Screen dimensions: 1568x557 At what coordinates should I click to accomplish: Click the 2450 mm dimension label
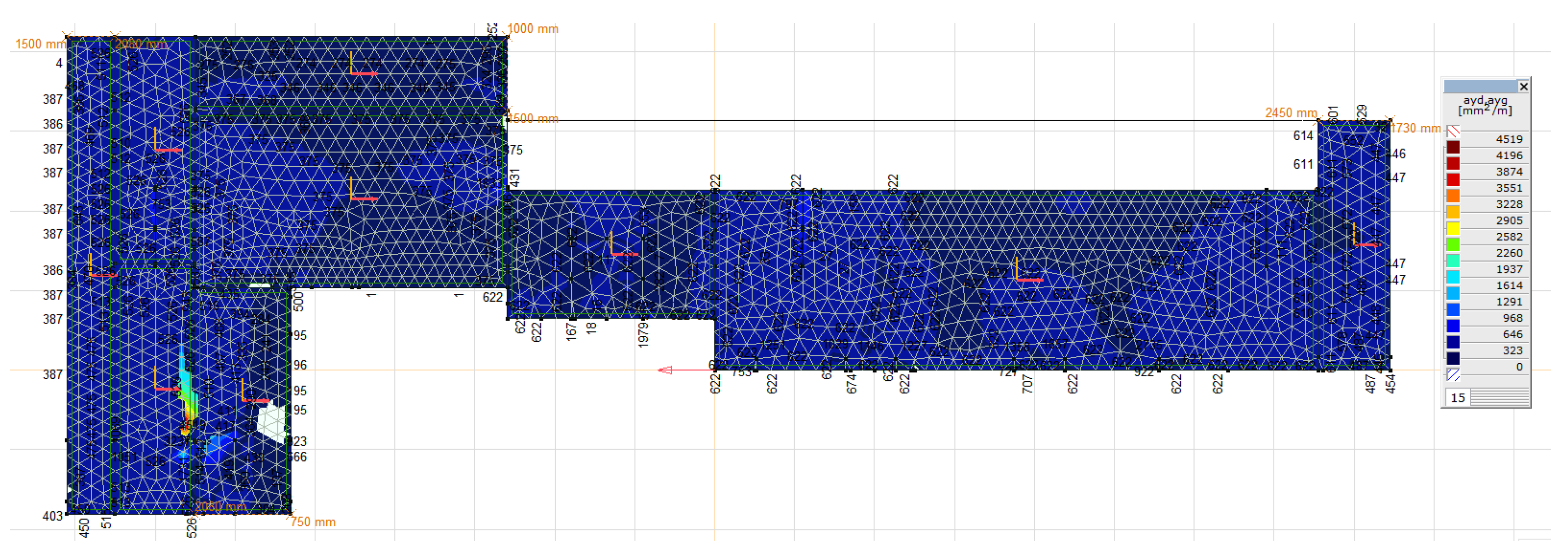tap(1290, 113)
